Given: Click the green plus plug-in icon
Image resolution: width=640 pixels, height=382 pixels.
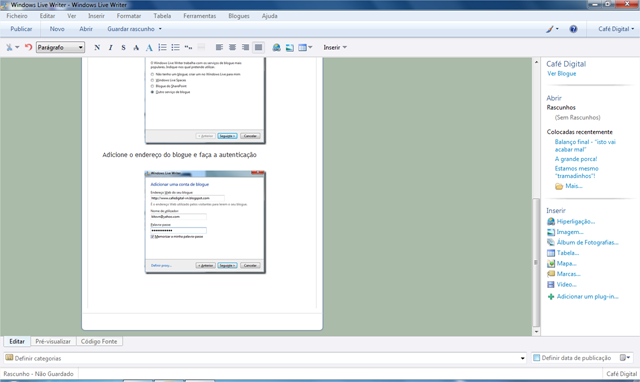Looking at the screenshot, I should (x=551, y=297).
